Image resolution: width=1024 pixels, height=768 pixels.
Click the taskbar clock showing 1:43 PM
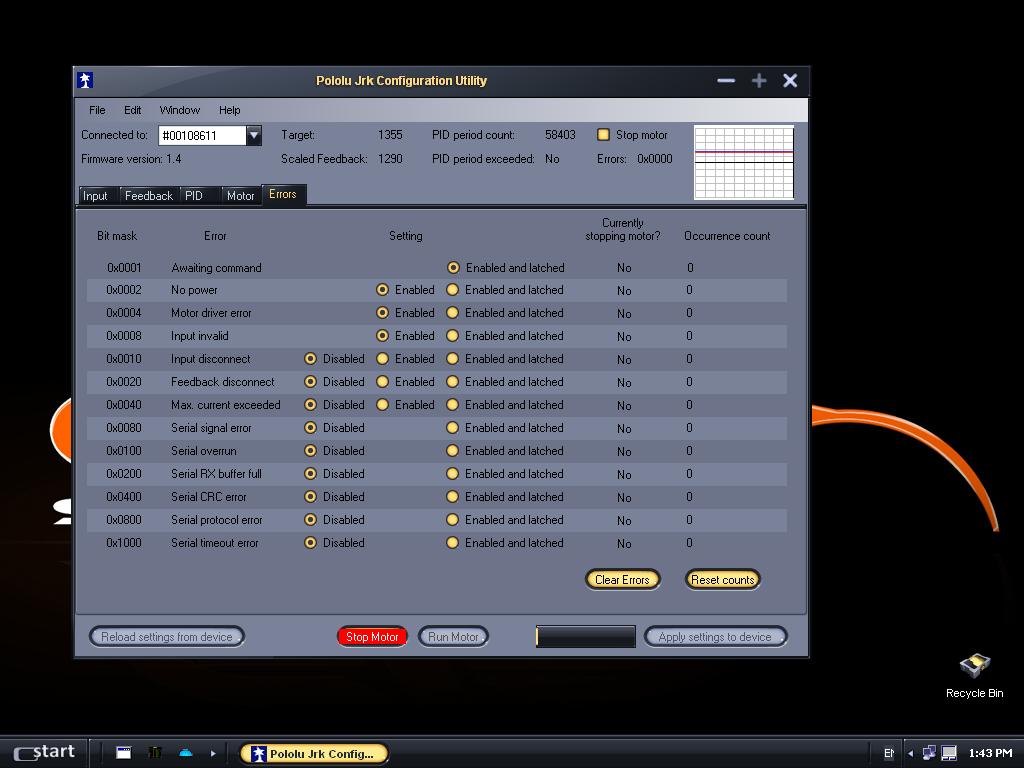tap(991, 753)
